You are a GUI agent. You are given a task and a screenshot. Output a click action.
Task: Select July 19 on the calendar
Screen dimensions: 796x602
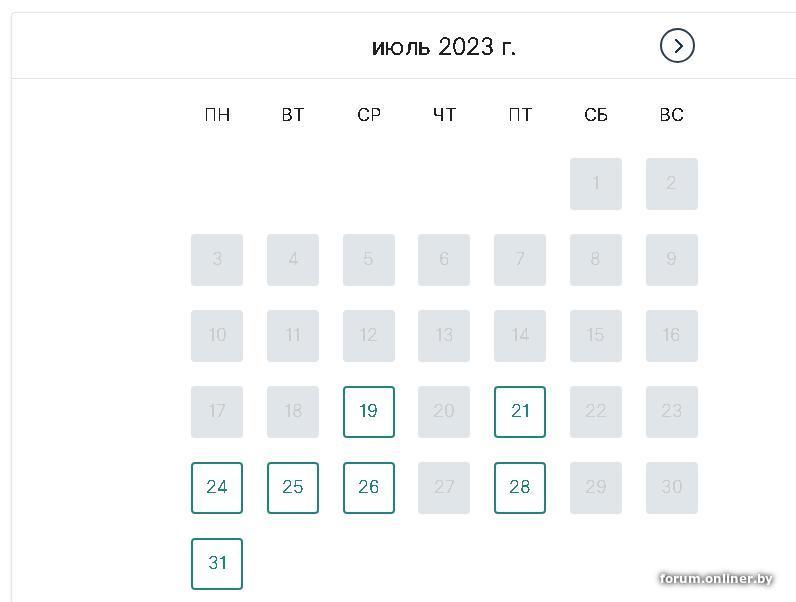pyautogui.click(x=369, y=412)
